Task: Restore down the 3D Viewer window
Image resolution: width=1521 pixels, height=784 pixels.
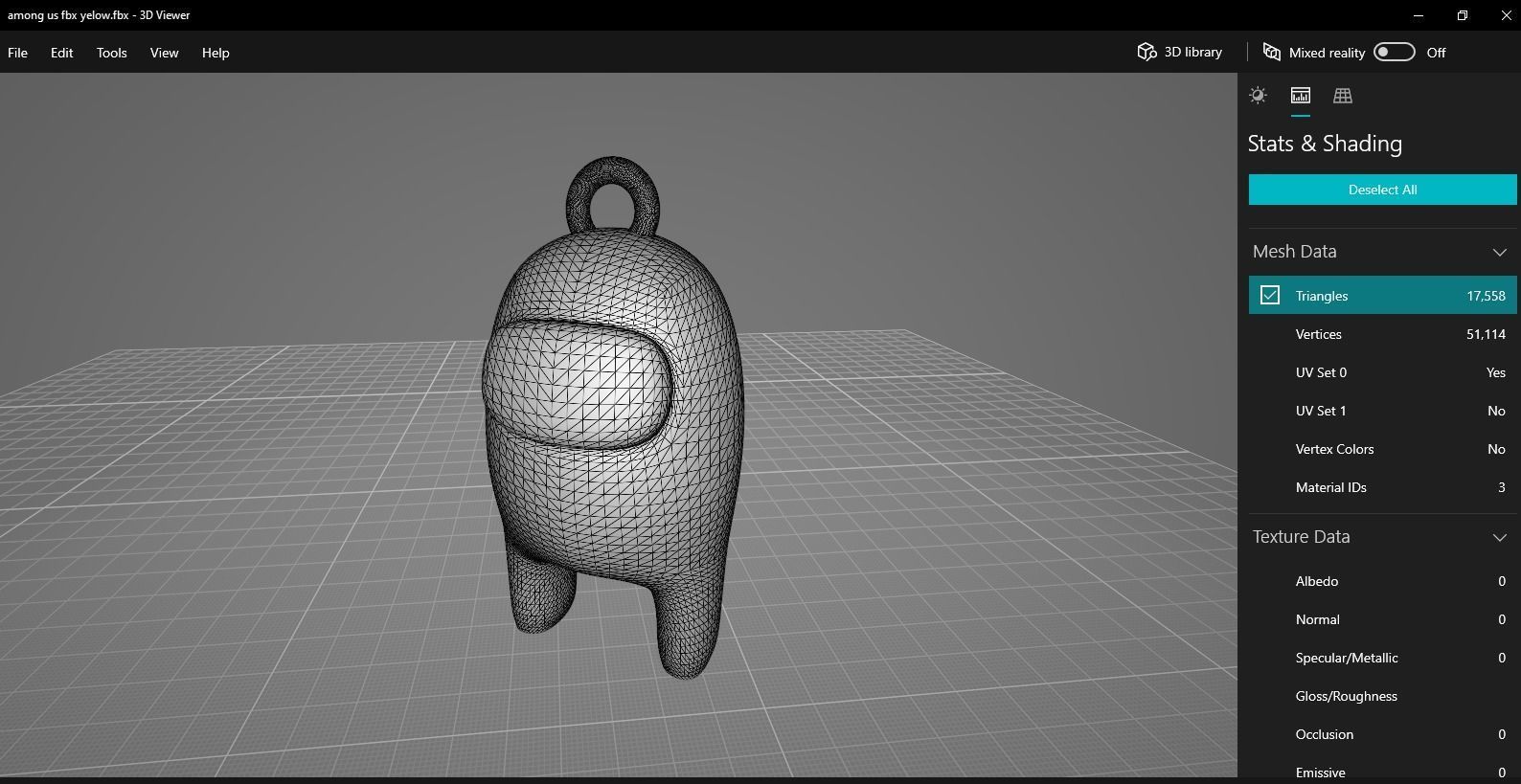Action: click(x=1463, y=15)
